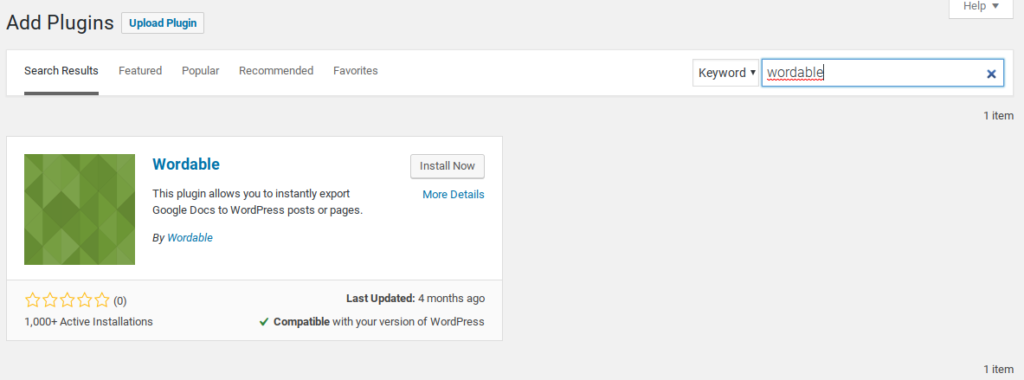The width and height of the screenshot is (1024, 380).
Task: Open the Recommended tab
Action: click(x=276, y=71)
